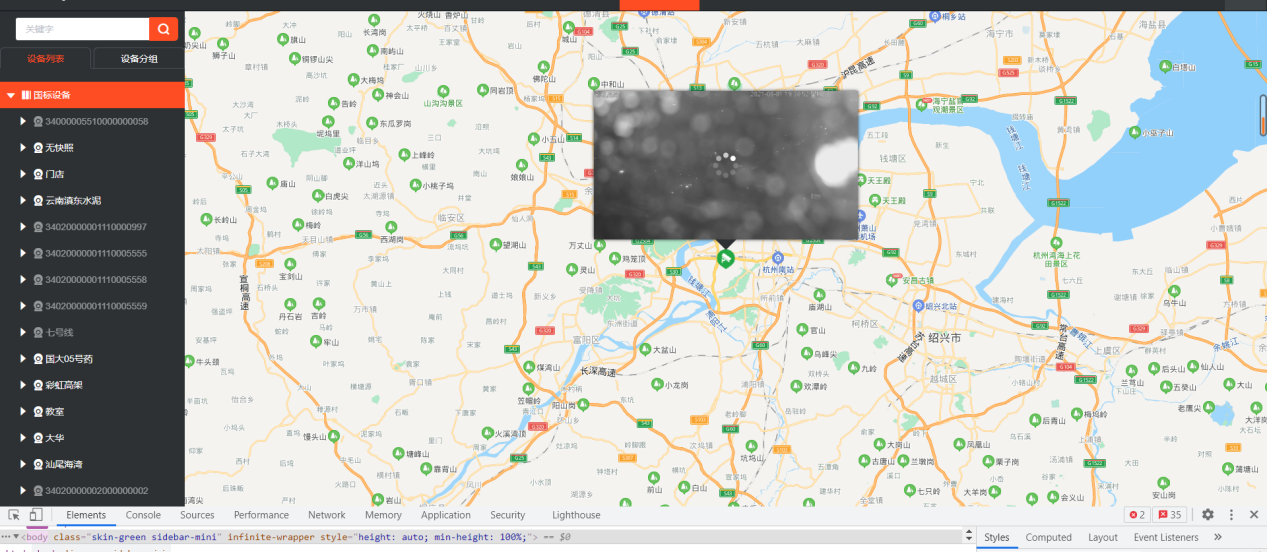The height and width of the screenshot is (552, 1267).
Task: Expand the 七号线 device node
Action: [23, 332]
